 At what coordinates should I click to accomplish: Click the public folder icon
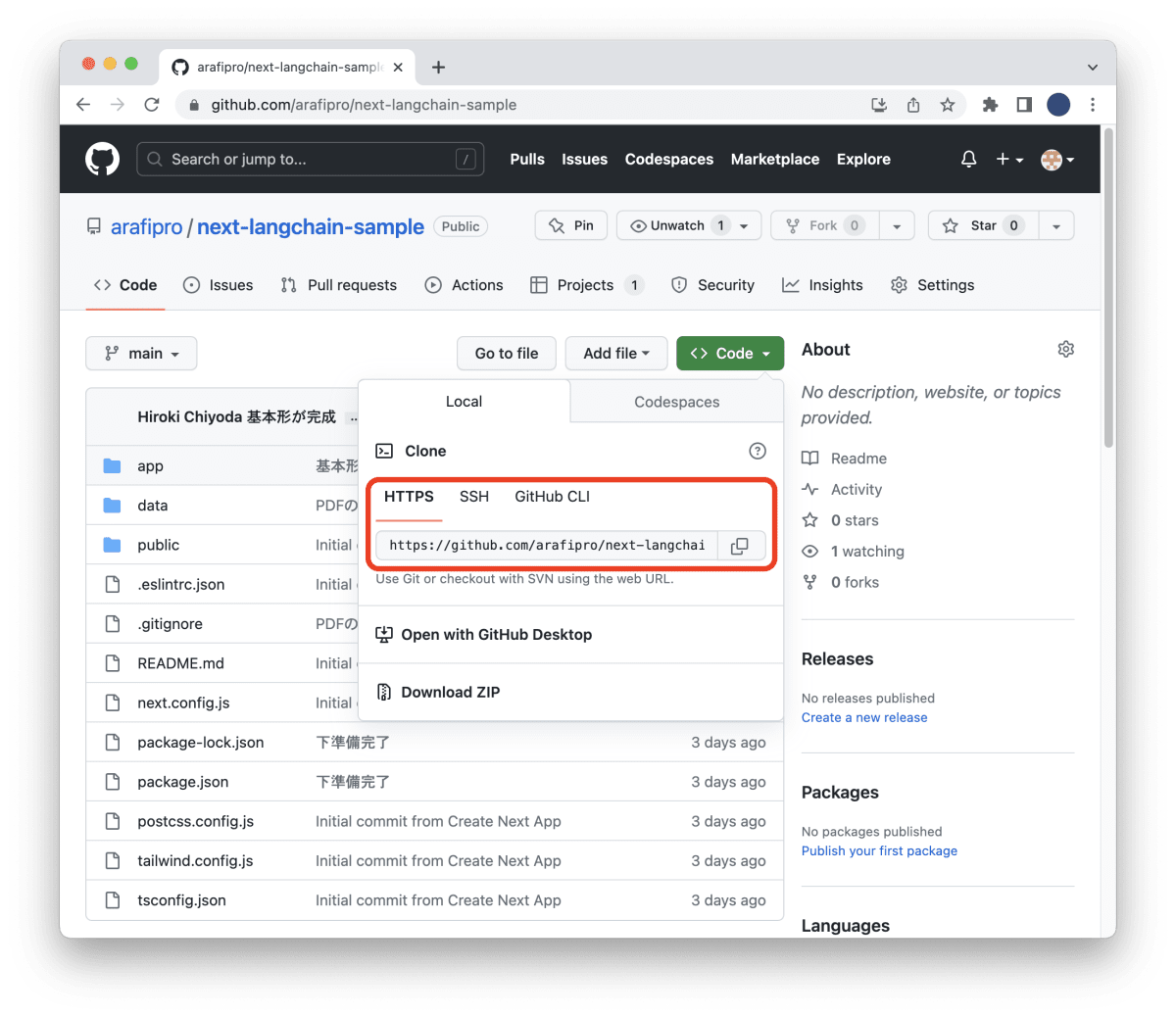112,545
